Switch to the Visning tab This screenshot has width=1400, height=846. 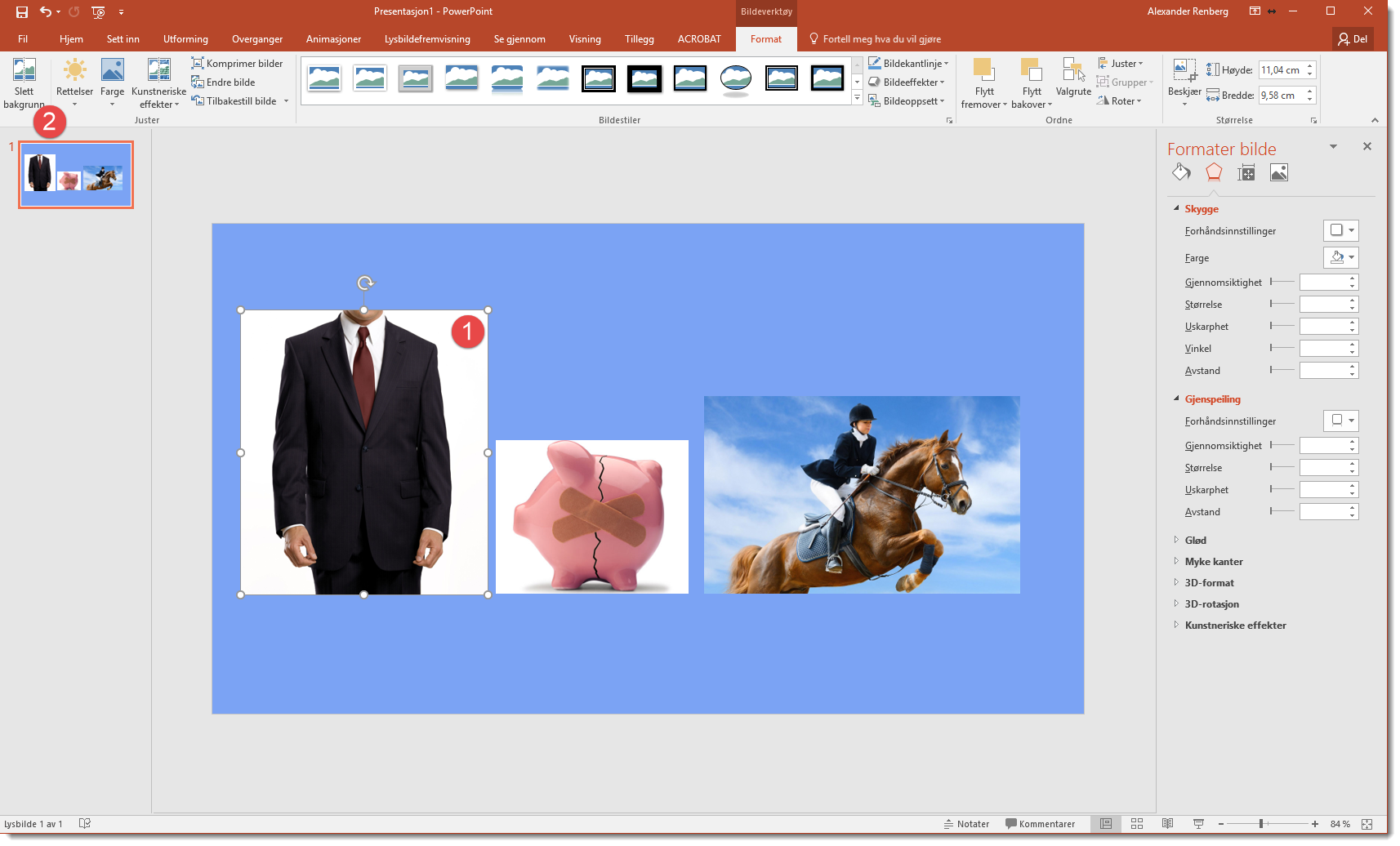585,39
